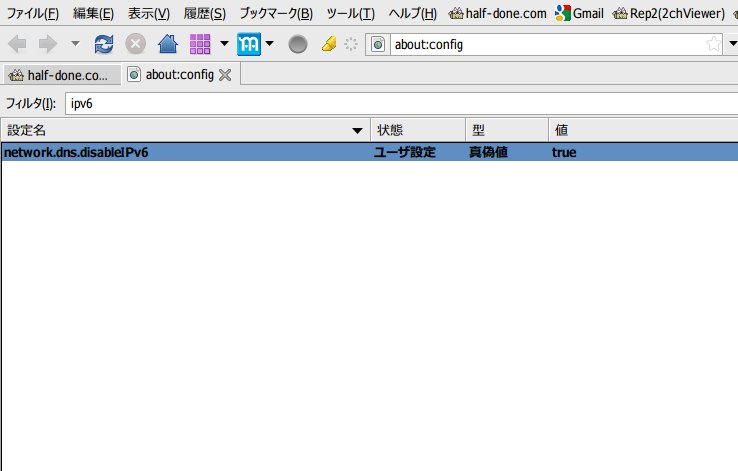Click the true value cell
Image resolution: width=738 pixels, height=471 pixels.
tap(564, 152)
